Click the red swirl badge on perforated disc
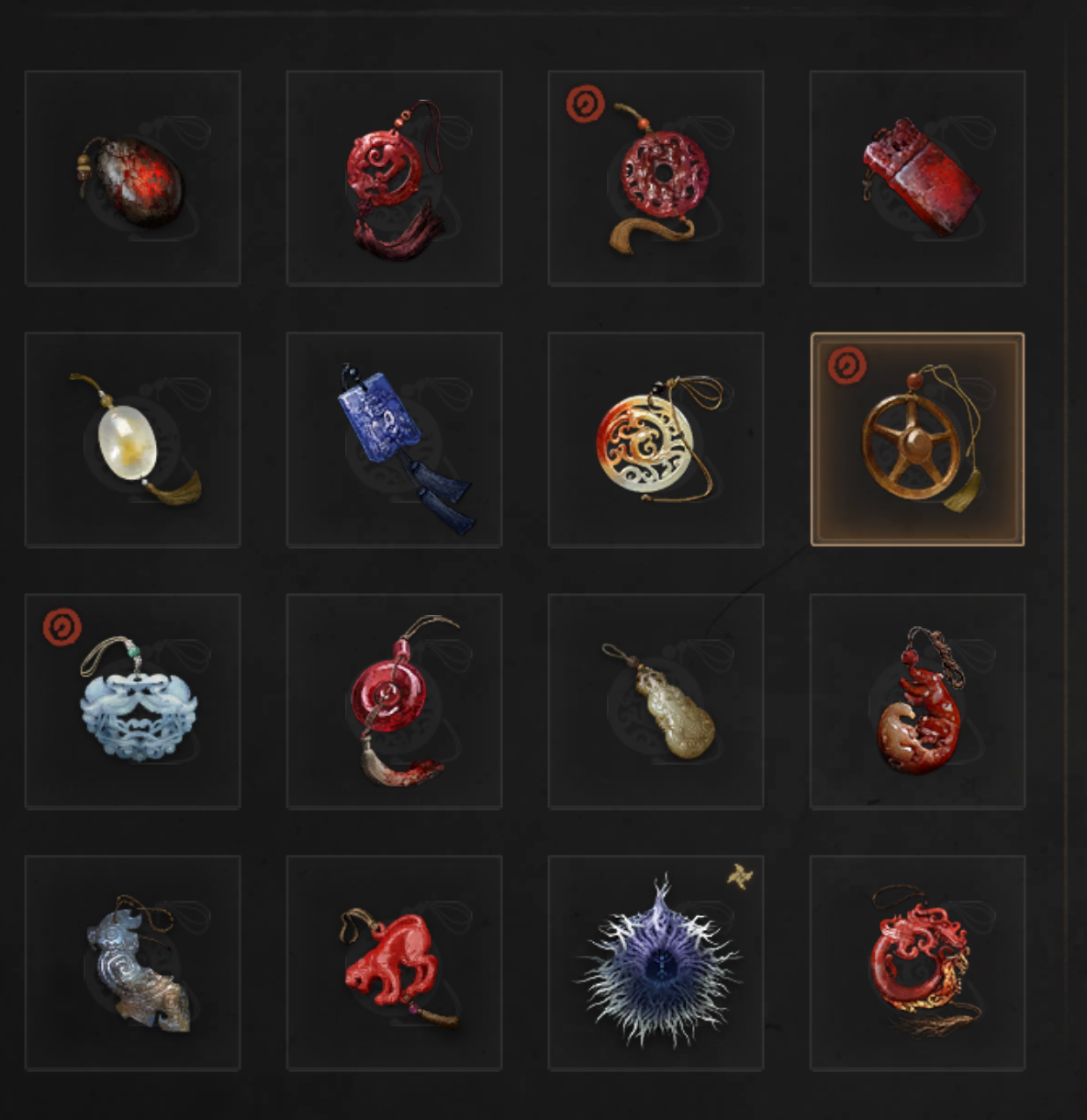 586,104
